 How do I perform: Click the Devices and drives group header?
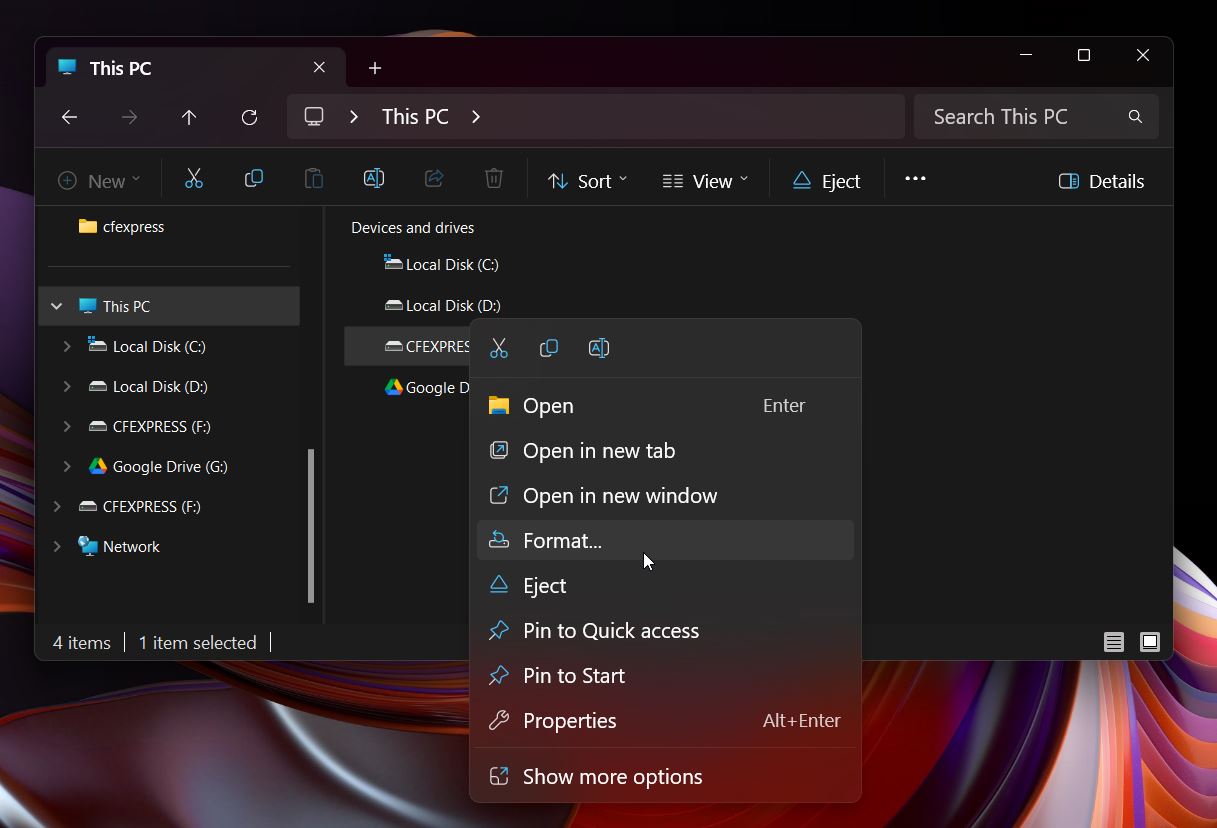(412, 228)
